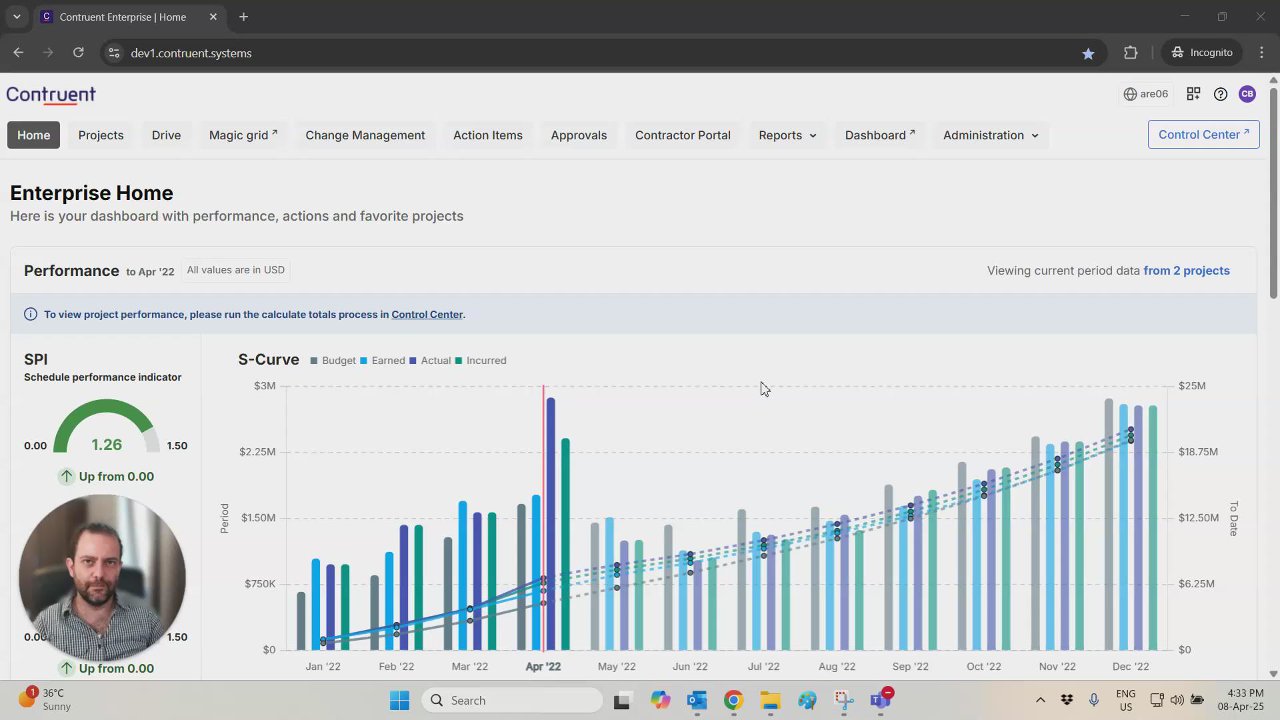This screenshot has height=720, width=1280.
Task: Click the SPI gauge showing 1.26
Action: coord(105,428)
